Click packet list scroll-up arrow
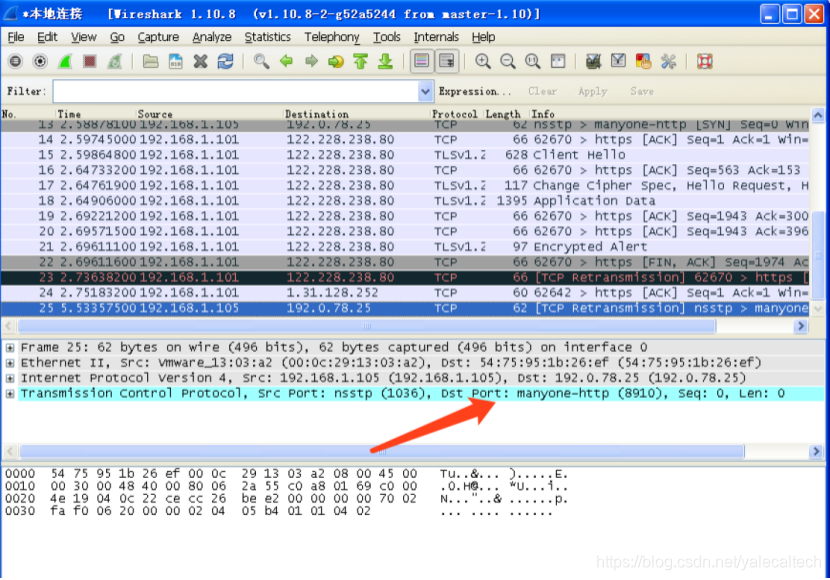The height and width of the screenshot is (580, 830). pos(818,115)
